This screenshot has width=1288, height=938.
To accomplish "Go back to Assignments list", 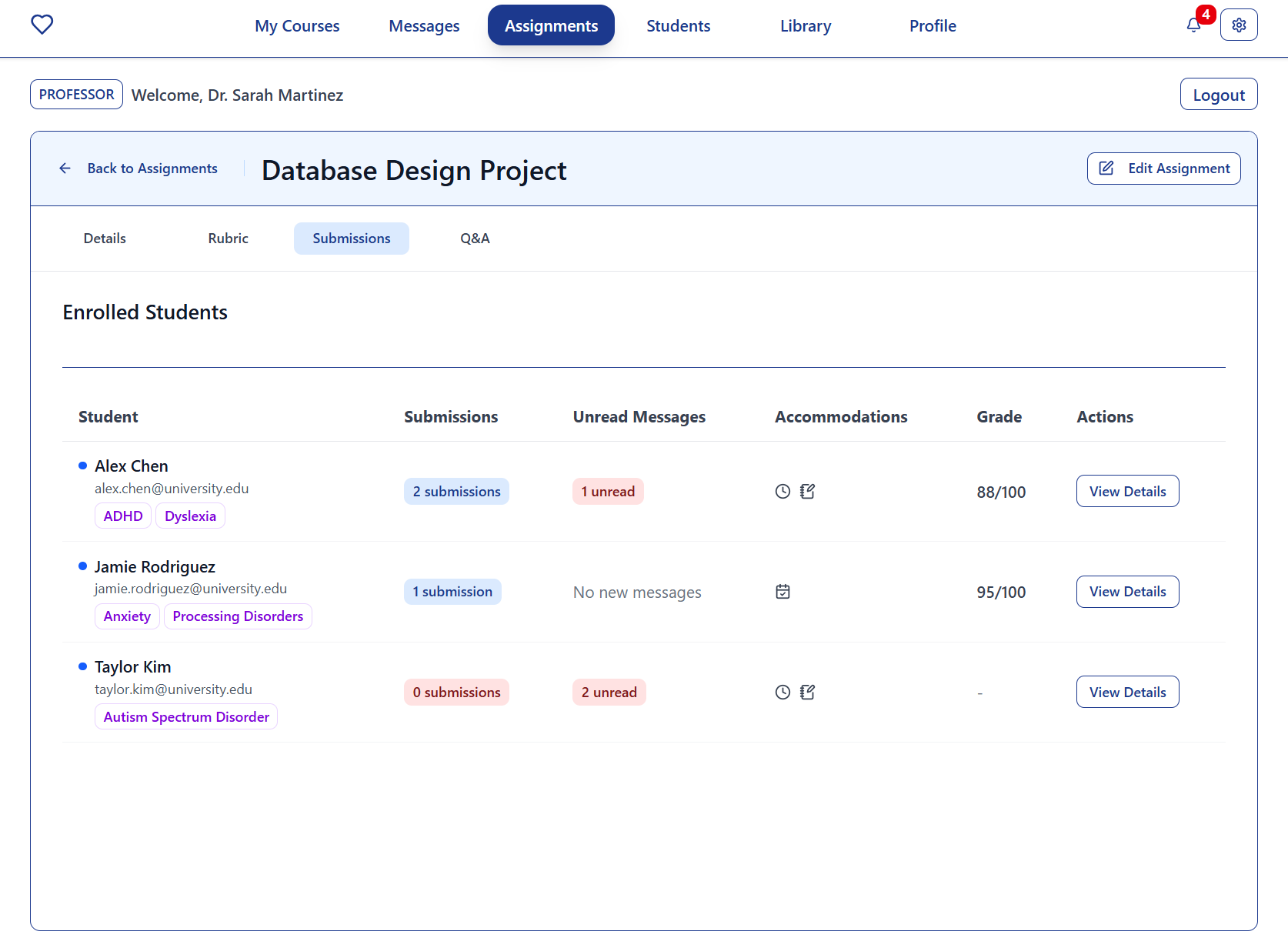I will click(138, 169).
